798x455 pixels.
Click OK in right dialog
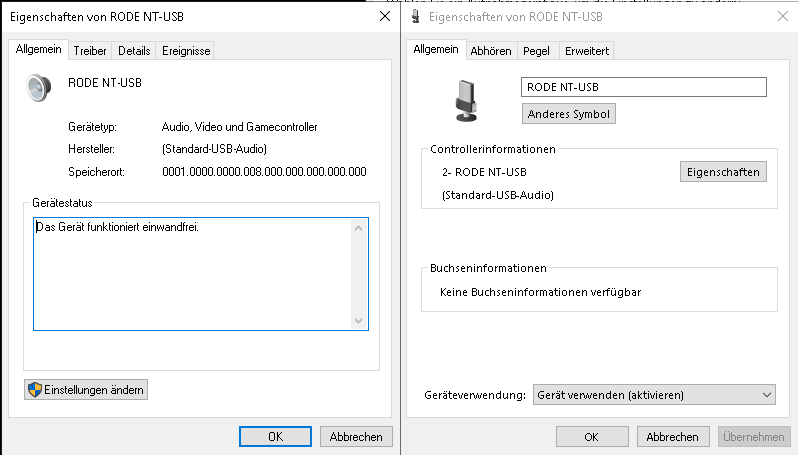592,437
